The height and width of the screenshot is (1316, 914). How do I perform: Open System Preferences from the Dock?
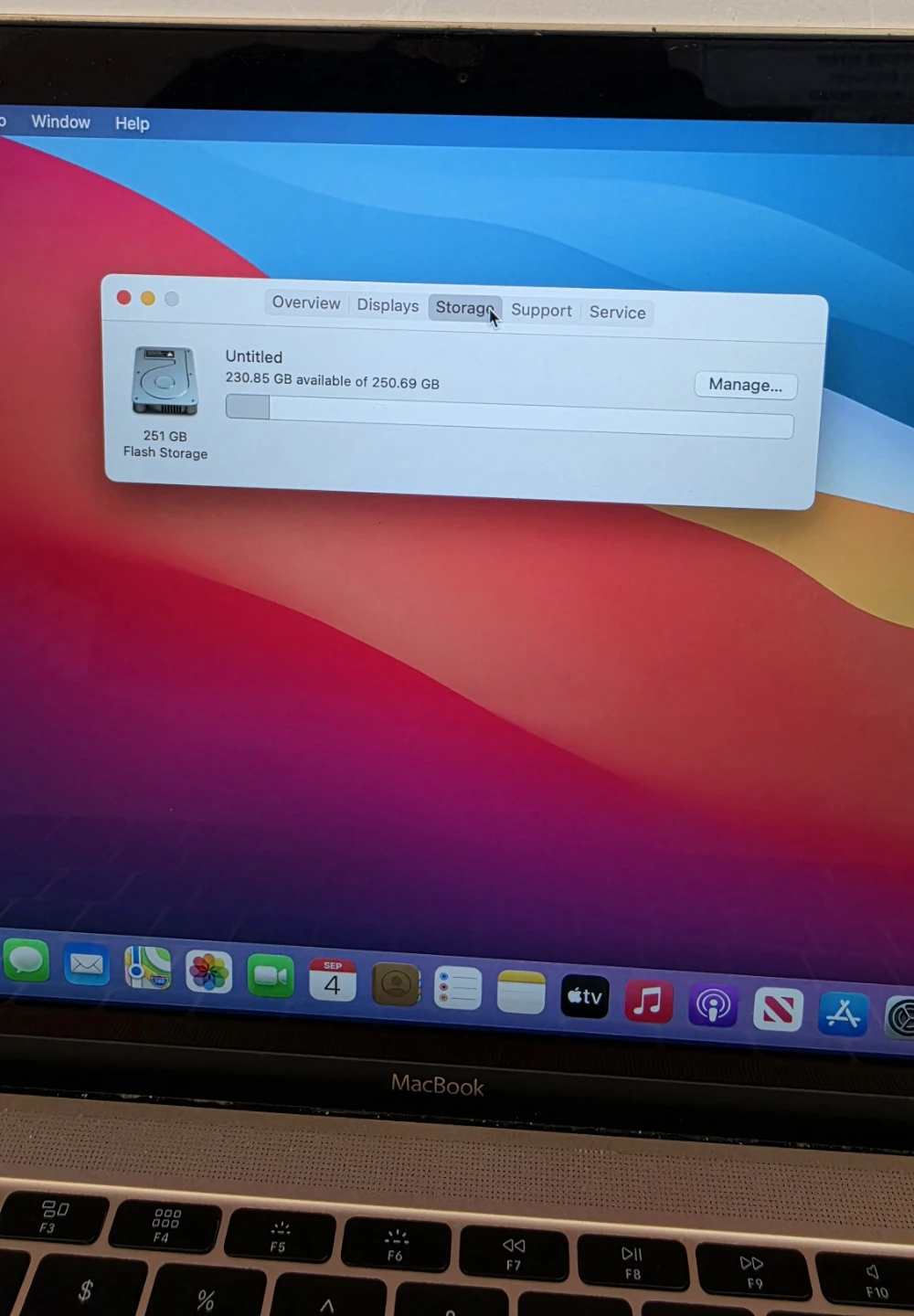[x=900, y=1018]
